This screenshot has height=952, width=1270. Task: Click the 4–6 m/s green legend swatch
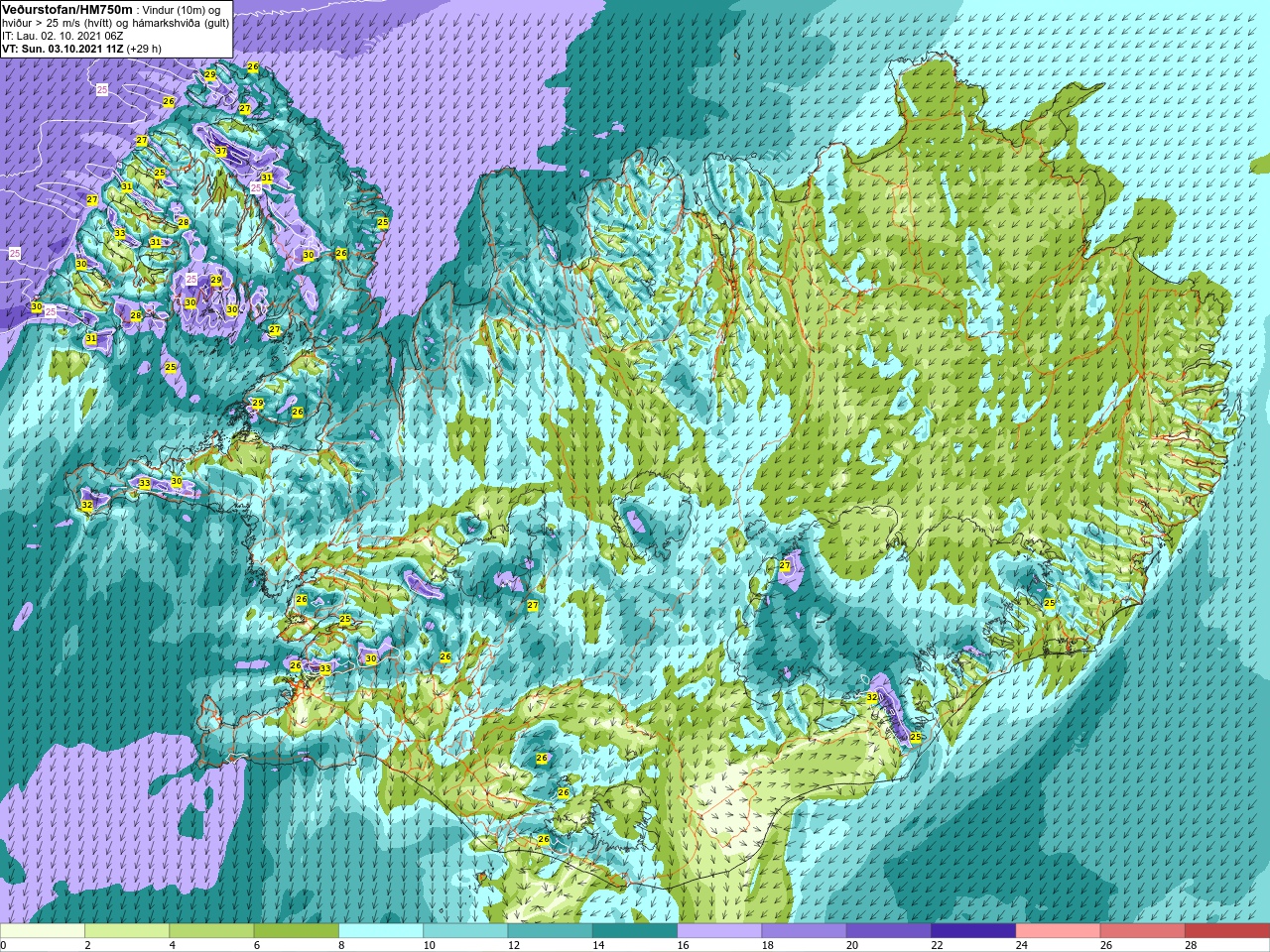click(211, 931)
